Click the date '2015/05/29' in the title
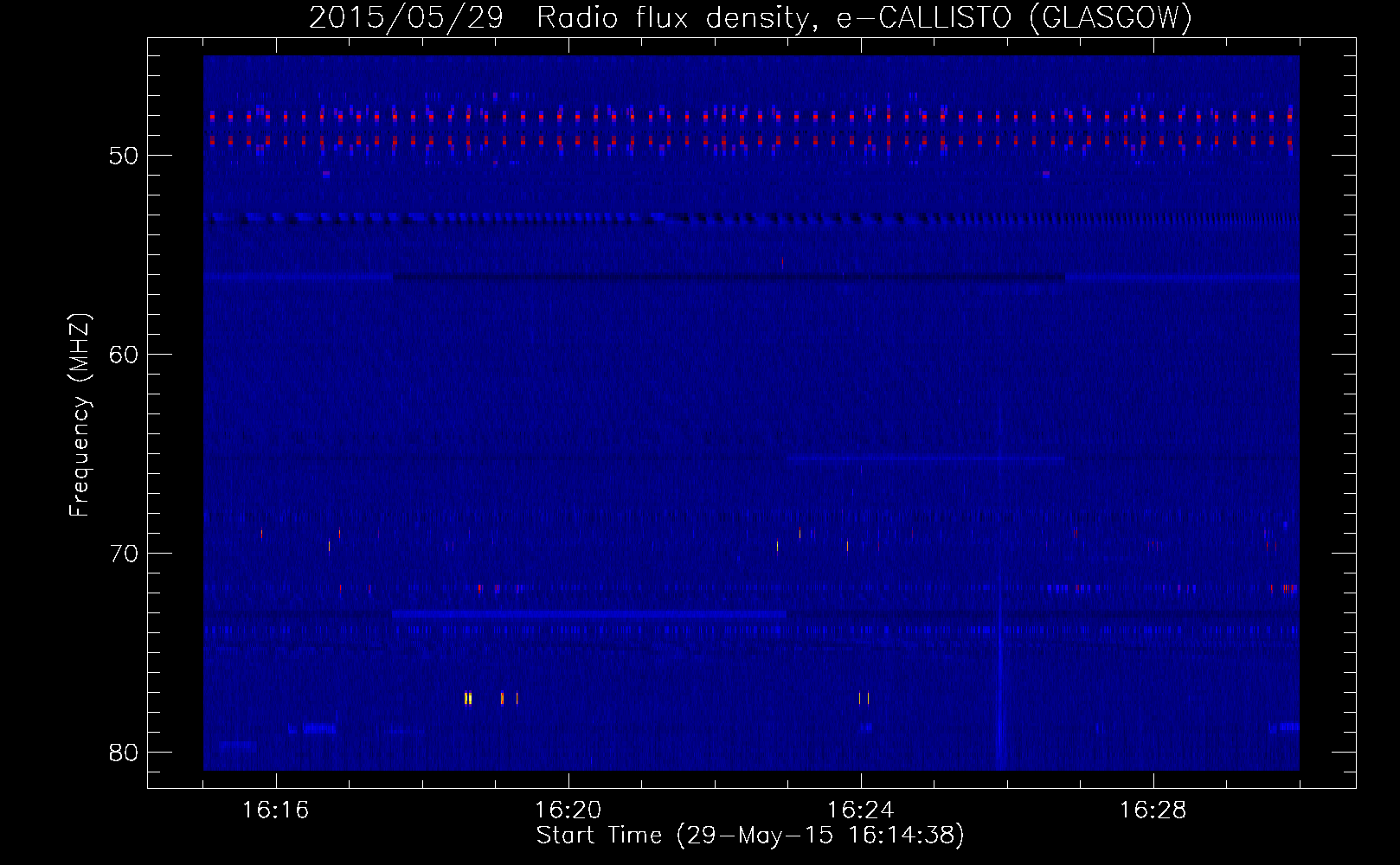The height and width of the screenshot is (865, 1400). pos(407,17)
